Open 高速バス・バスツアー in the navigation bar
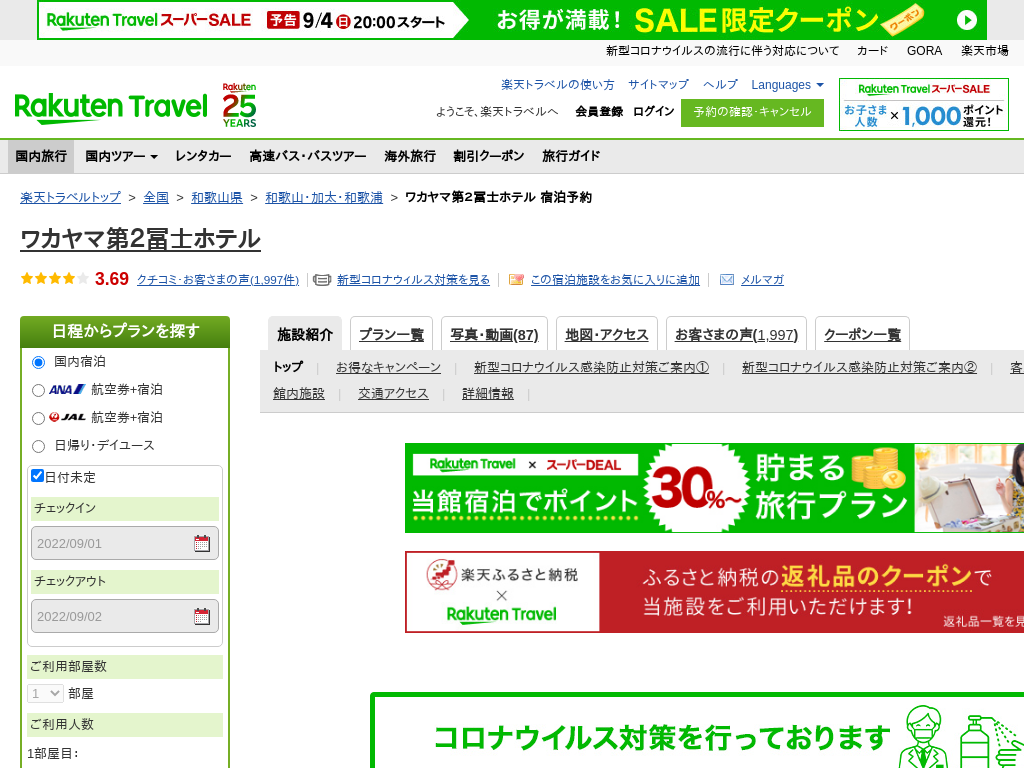 pyautogui.click(x=308, y=156)
